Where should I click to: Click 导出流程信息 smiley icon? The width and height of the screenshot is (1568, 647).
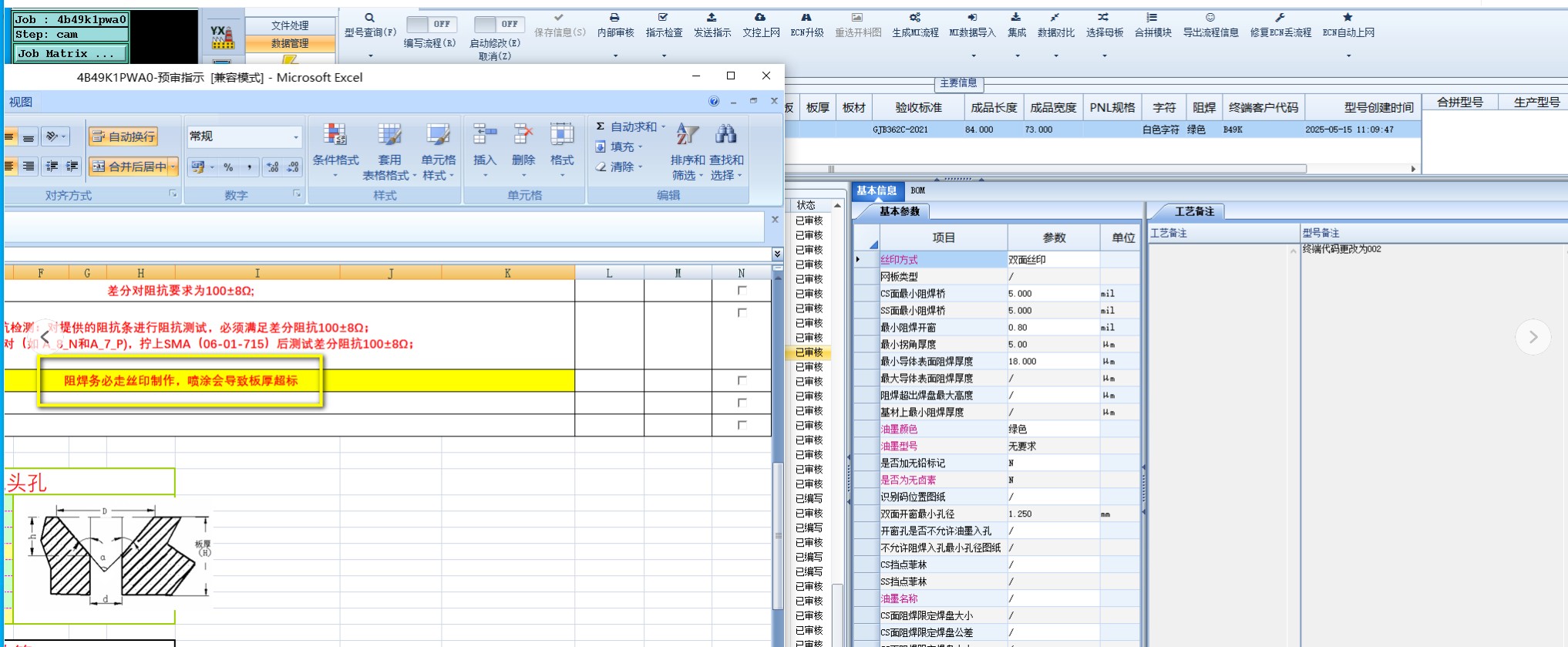[x=1210, y=17]
